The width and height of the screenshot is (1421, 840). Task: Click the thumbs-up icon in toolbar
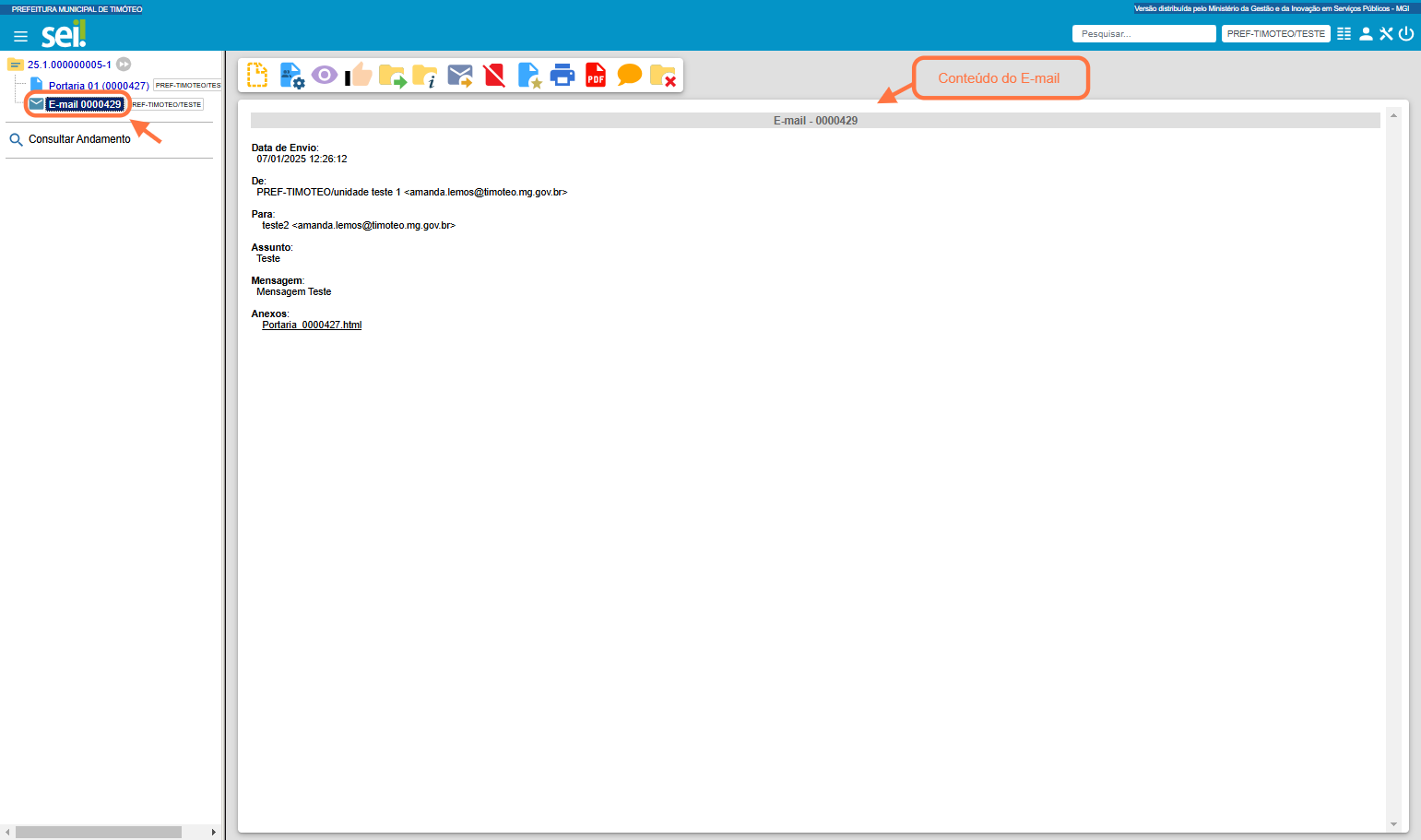[x=359, y=75]
